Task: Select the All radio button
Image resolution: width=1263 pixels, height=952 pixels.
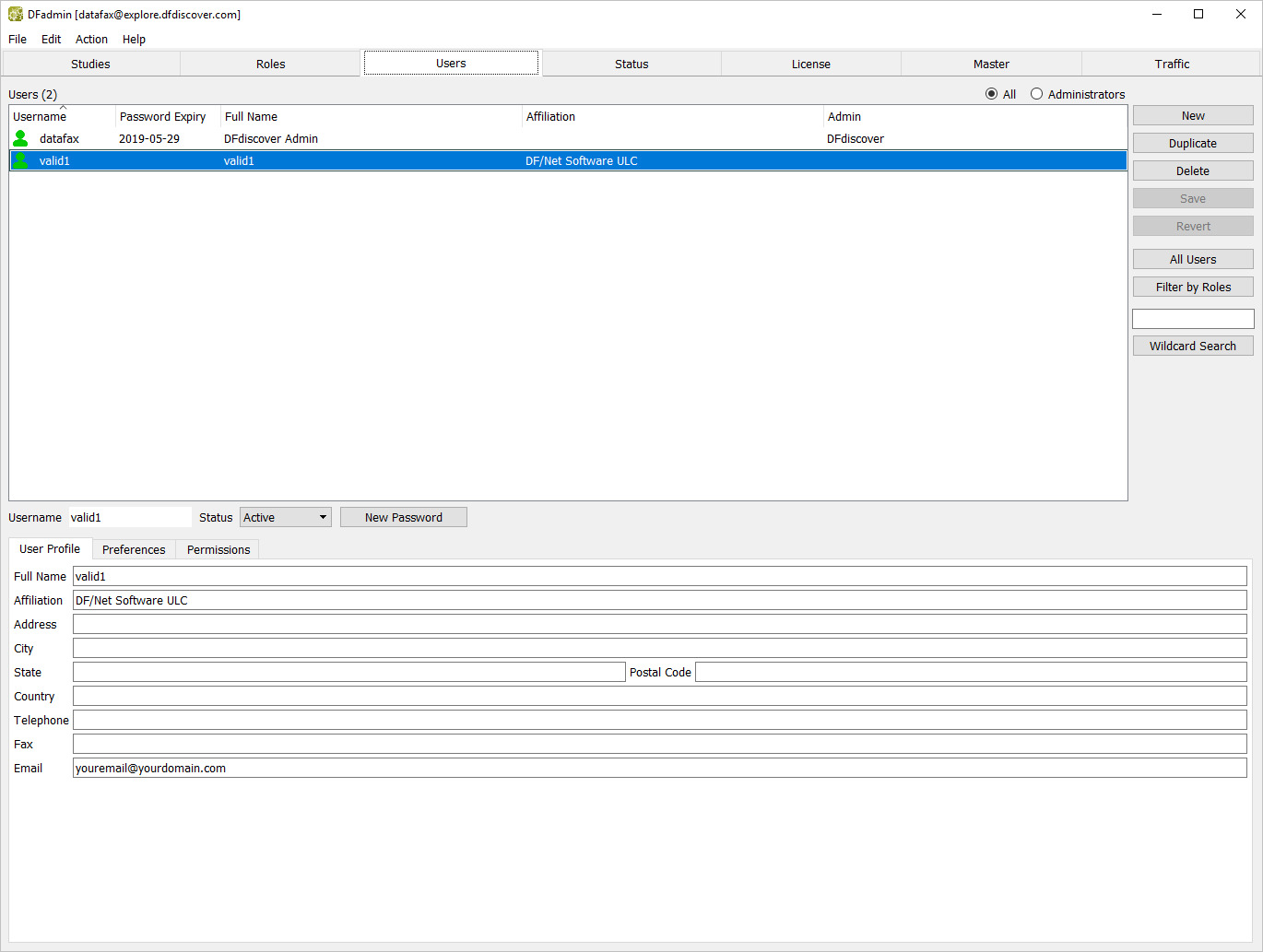Action: [x=992, y=94]
